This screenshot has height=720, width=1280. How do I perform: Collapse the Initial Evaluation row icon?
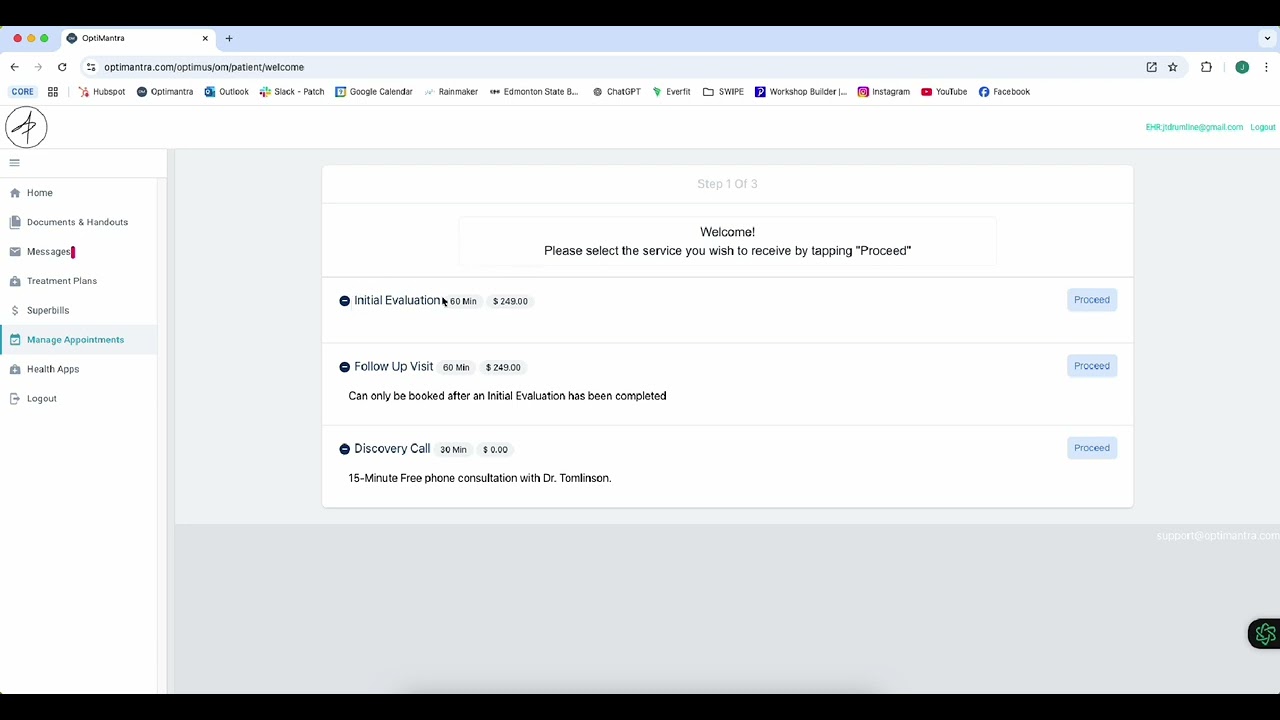click(344, 301)
